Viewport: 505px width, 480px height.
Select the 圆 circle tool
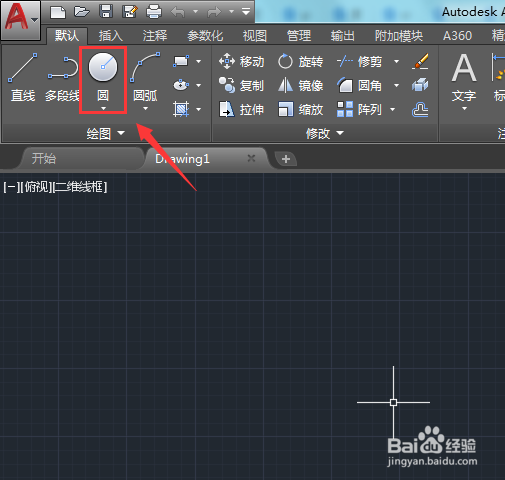(x=103, y=76)
